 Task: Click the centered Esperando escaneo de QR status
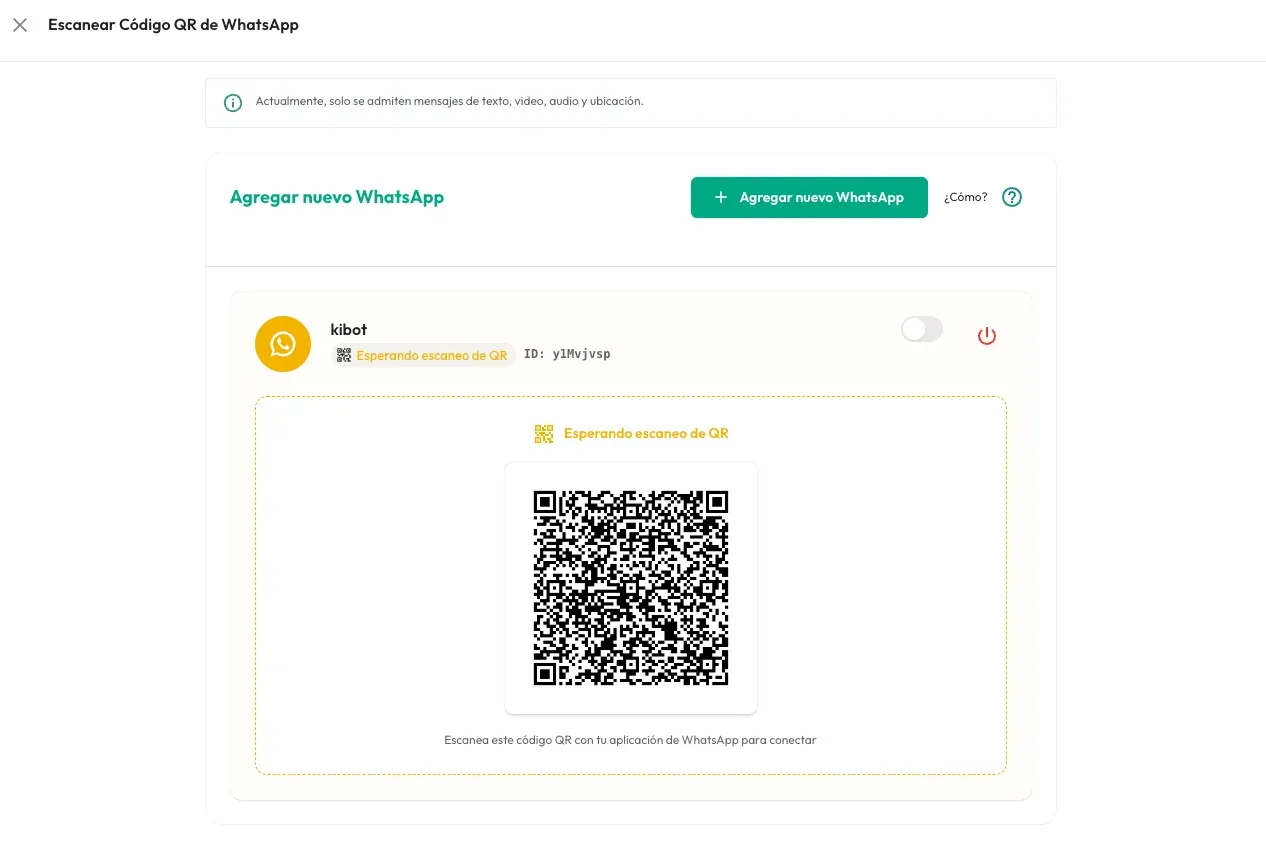pos(647,433)
